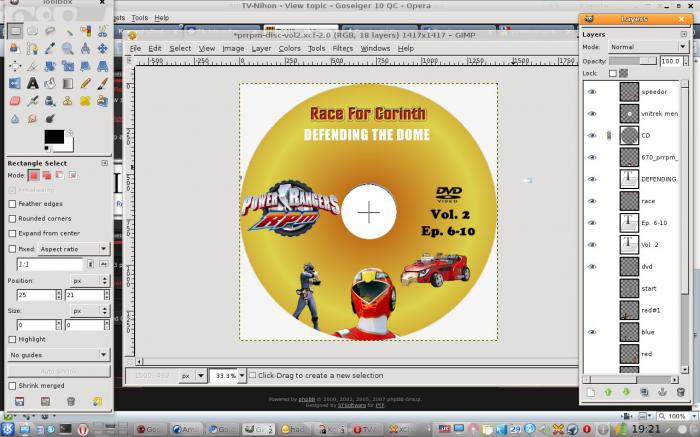
Task: Anchor the floating layer
Action: 662,392
